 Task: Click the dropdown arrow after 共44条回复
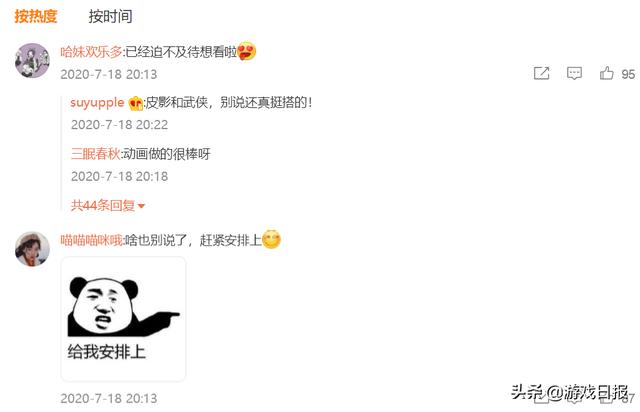coord(141,206)
